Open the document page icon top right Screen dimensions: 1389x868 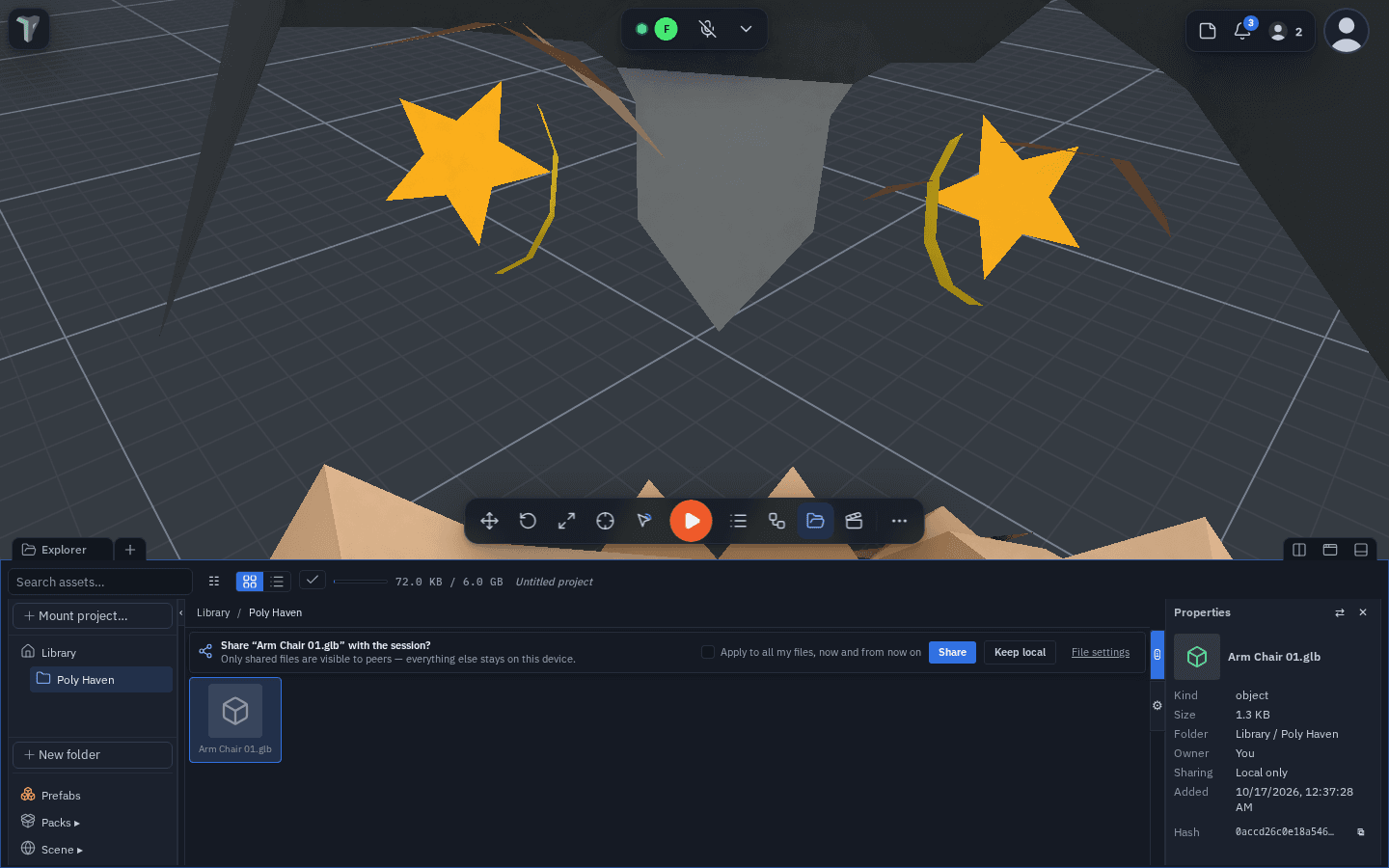coord(1207,31)
